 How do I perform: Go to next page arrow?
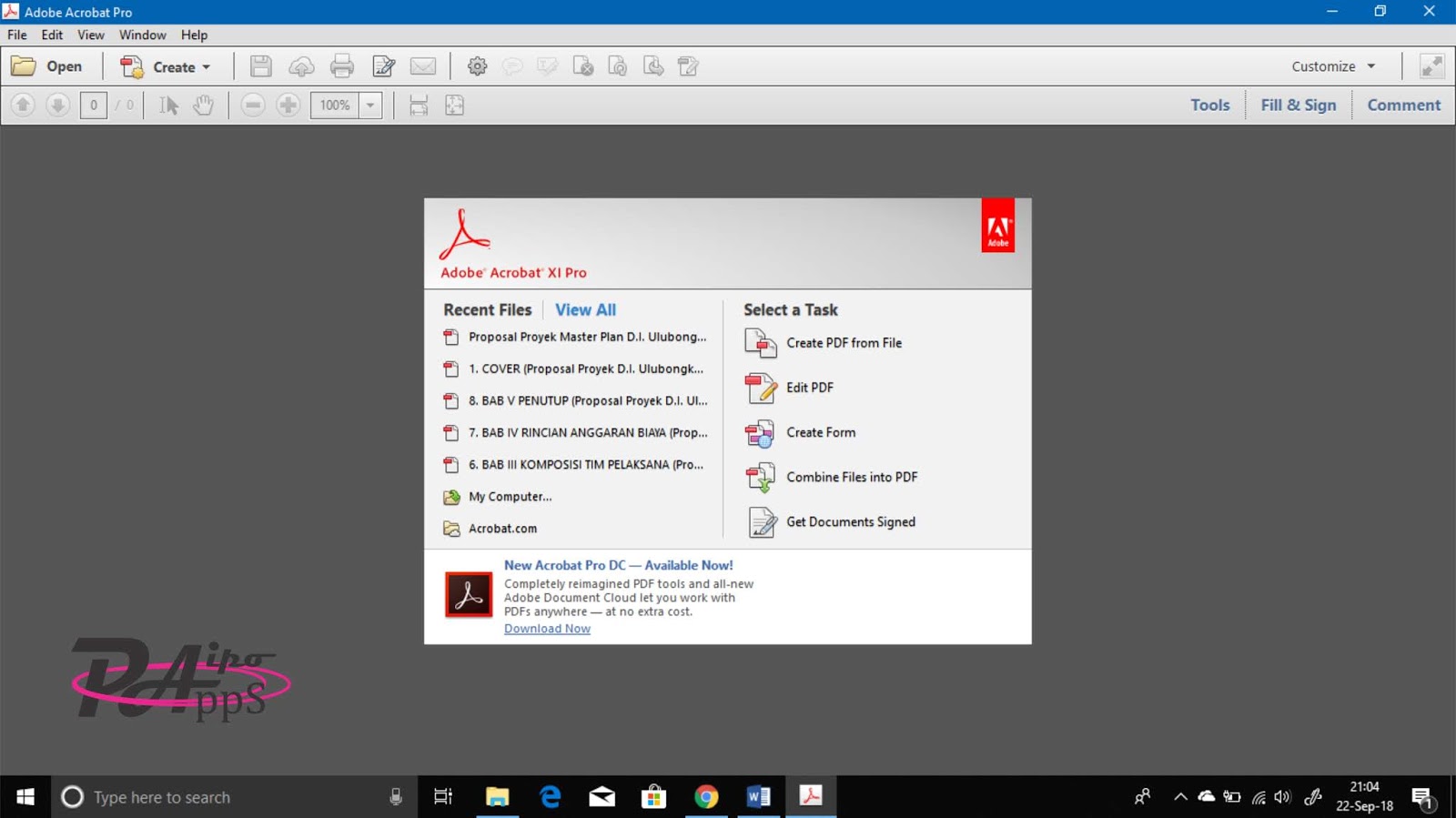point(57,106)
